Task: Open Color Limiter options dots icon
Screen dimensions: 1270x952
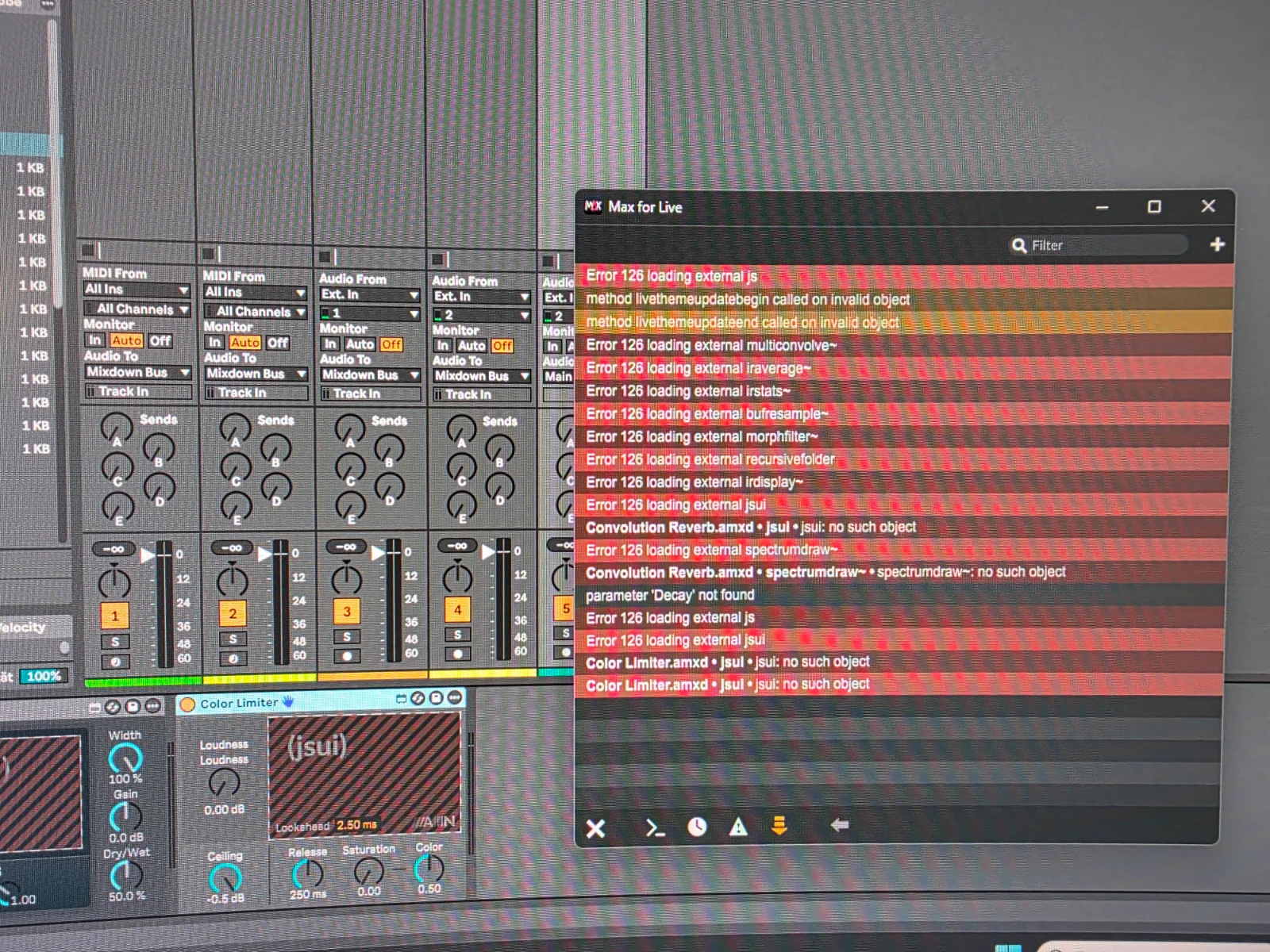Action: (x=454, y=697)
